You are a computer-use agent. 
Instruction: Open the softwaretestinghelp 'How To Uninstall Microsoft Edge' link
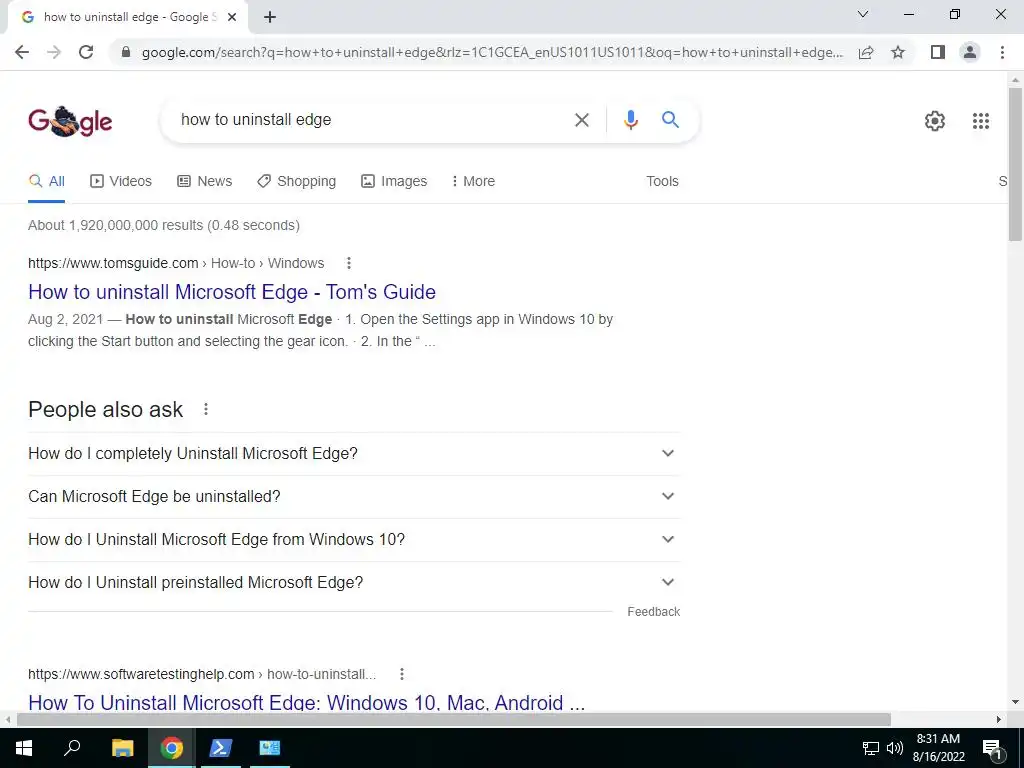[x=306, y=703]
